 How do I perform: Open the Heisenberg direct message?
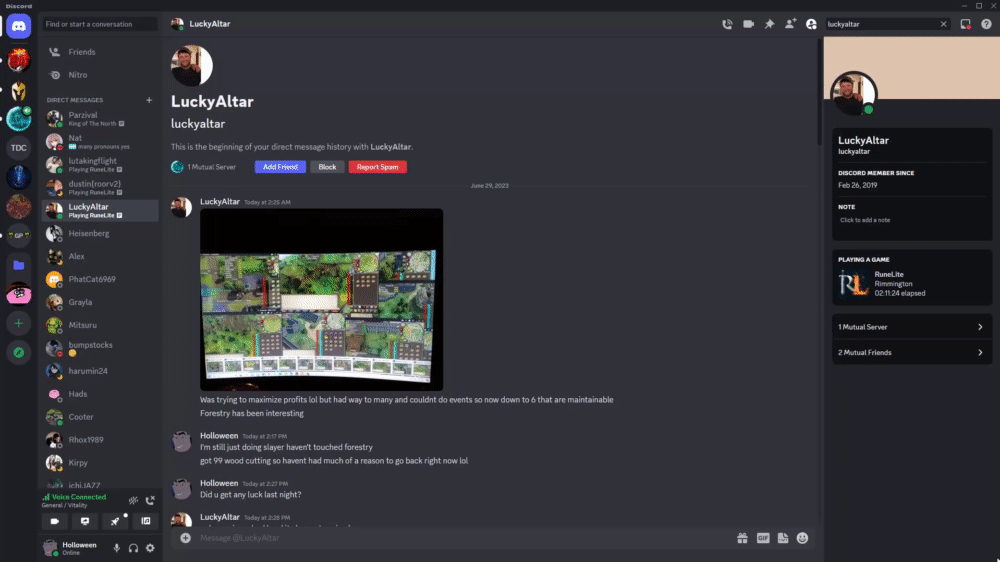pos(100,233)
